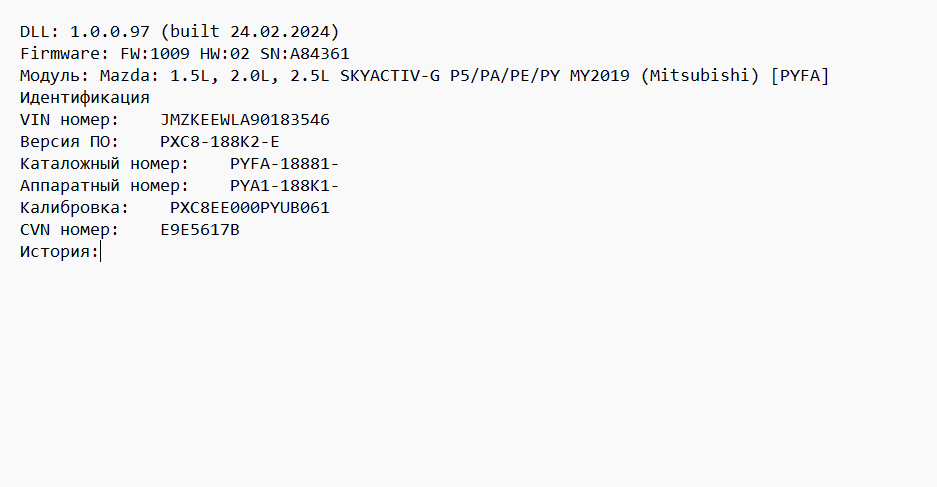Click the [PYFA] module code
937x487 pixels.
point(800,76)
